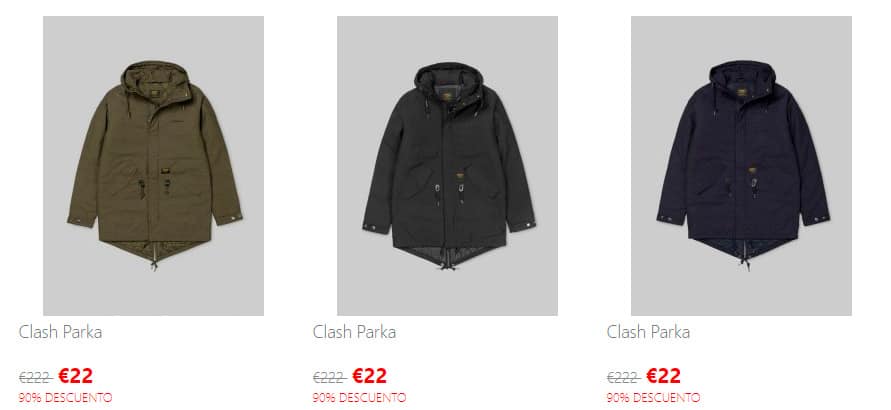Open the navy blue Clash Parka image
Image resolution: width=891 pixels, height=410 pixels.
(741, 165)
